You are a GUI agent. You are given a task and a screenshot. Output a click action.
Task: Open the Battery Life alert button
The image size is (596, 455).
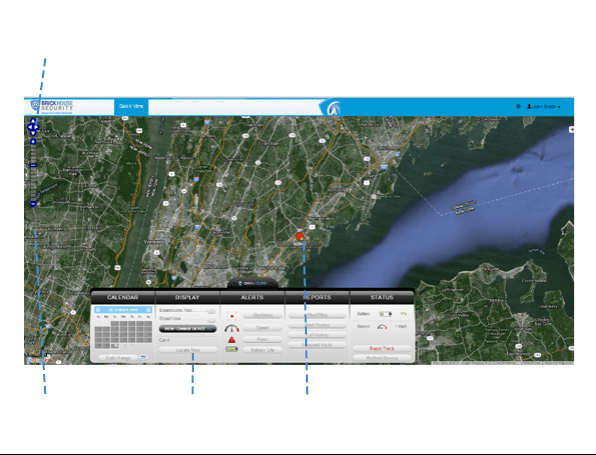[262, 350]
